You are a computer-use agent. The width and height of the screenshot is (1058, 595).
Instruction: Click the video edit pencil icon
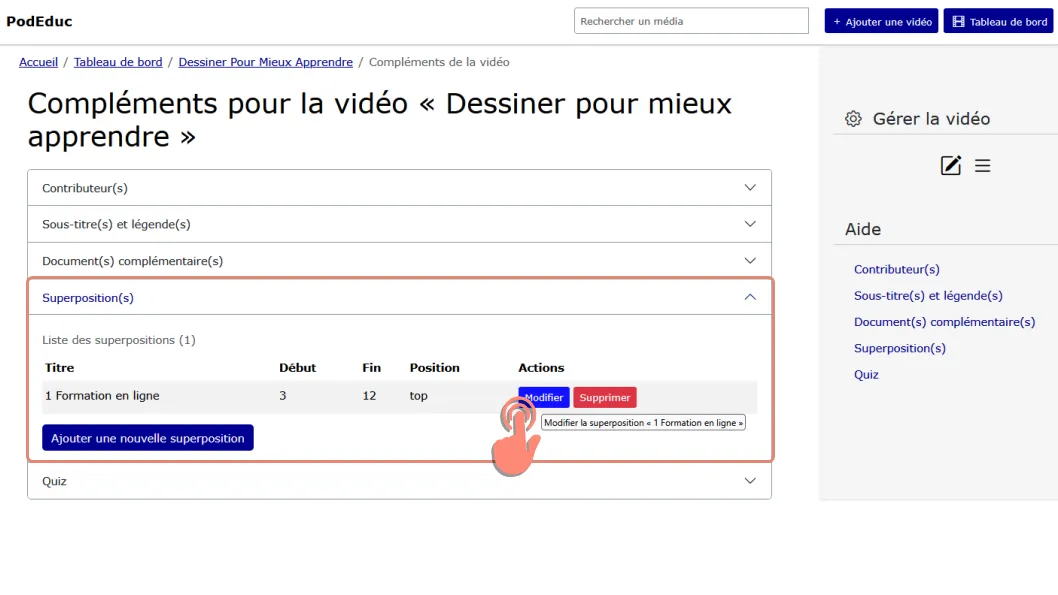tap(951, 165)
